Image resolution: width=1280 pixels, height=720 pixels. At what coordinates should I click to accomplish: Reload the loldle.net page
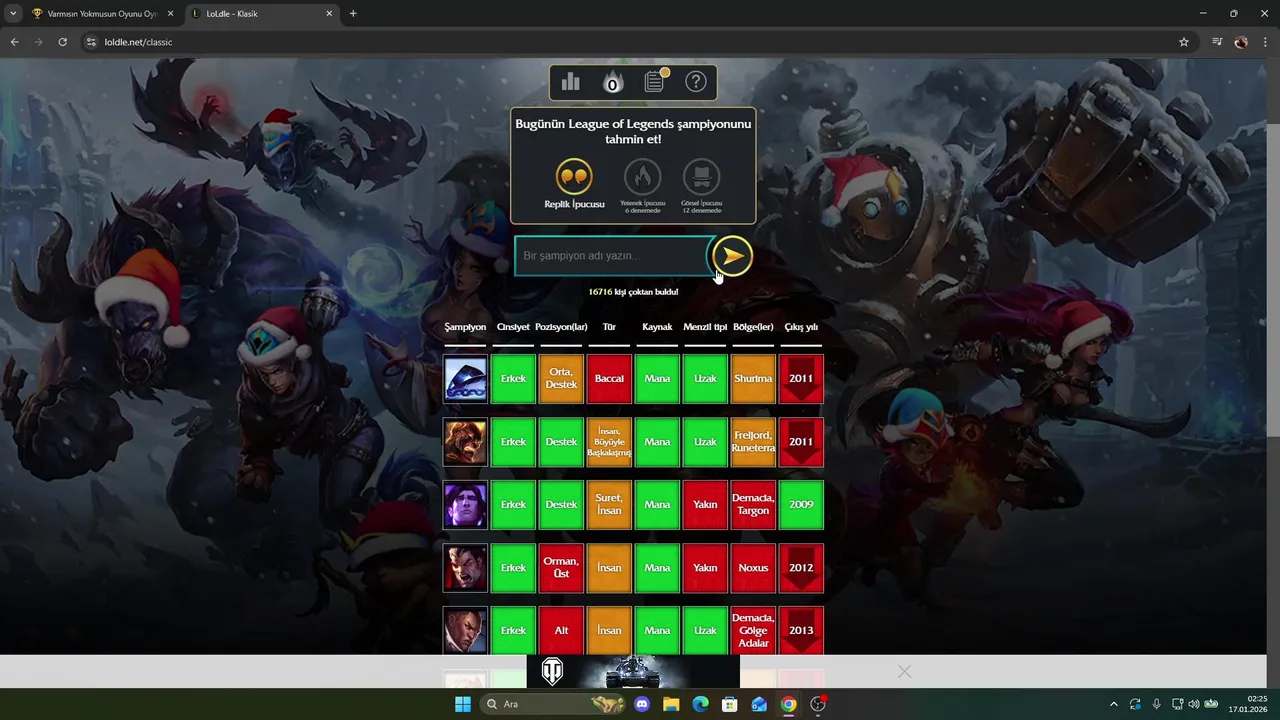point(62,42)
